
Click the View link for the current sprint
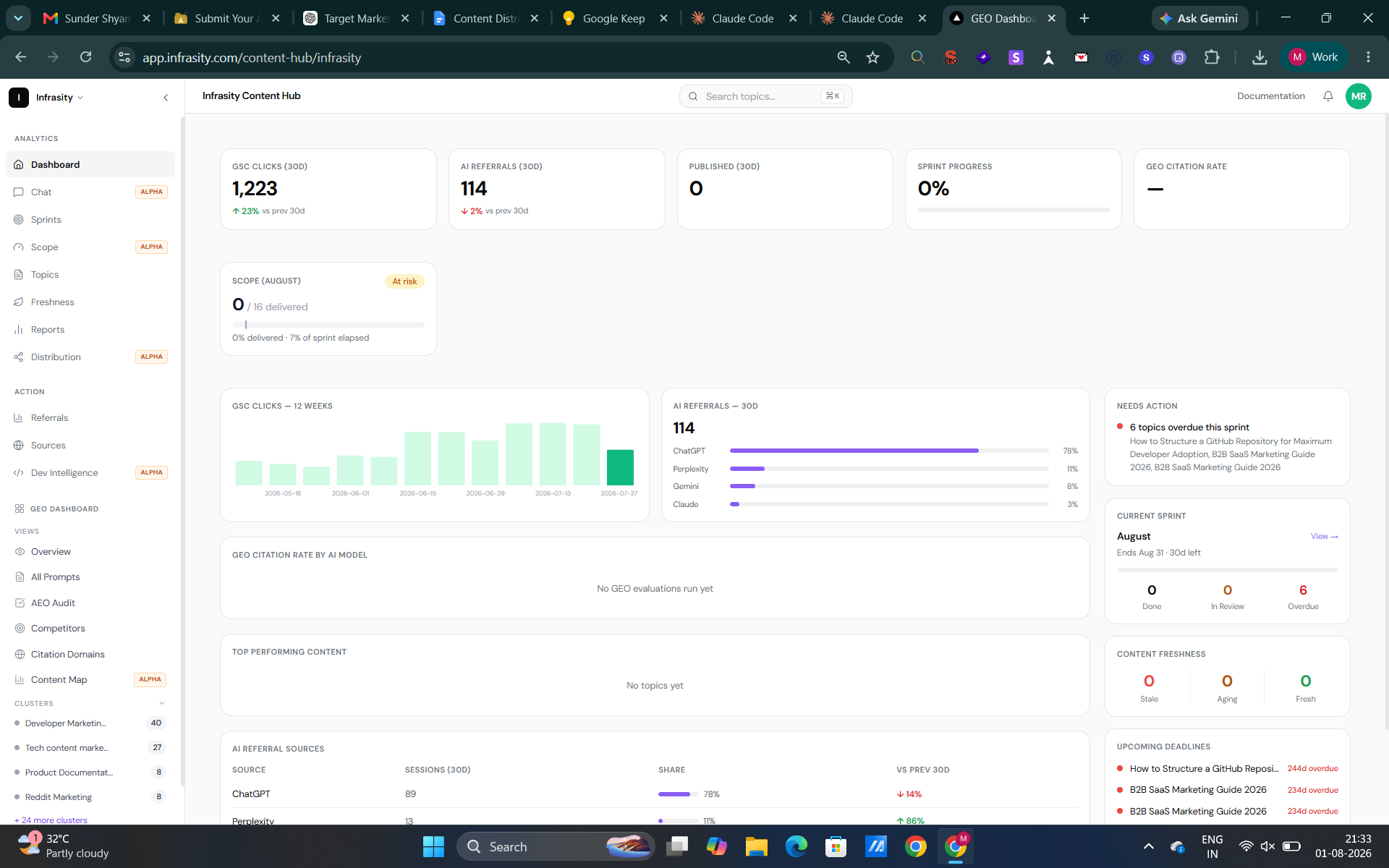pyautogui.click(x=1324, y=536)
